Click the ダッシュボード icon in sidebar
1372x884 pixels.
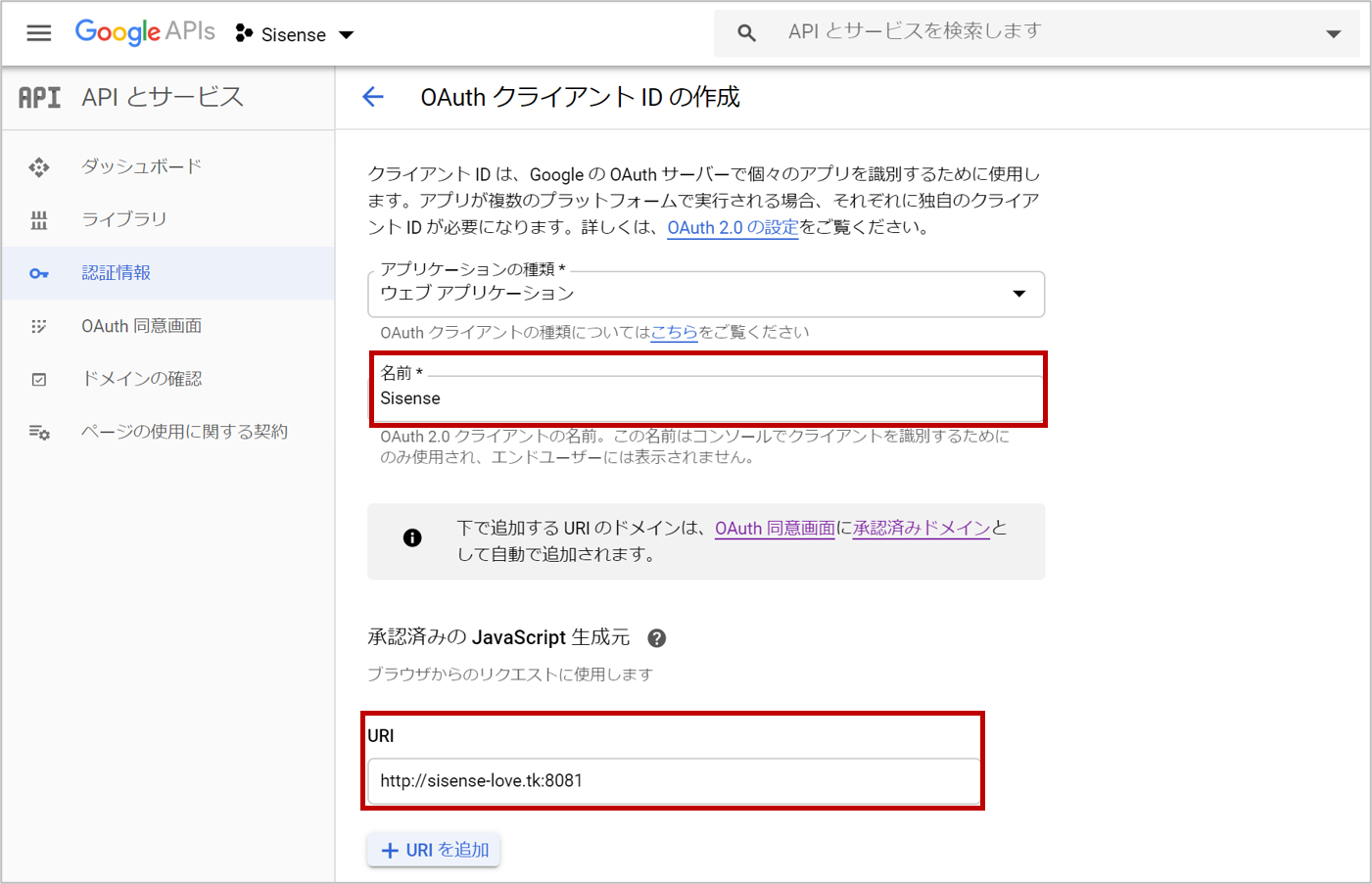[39, 167]
